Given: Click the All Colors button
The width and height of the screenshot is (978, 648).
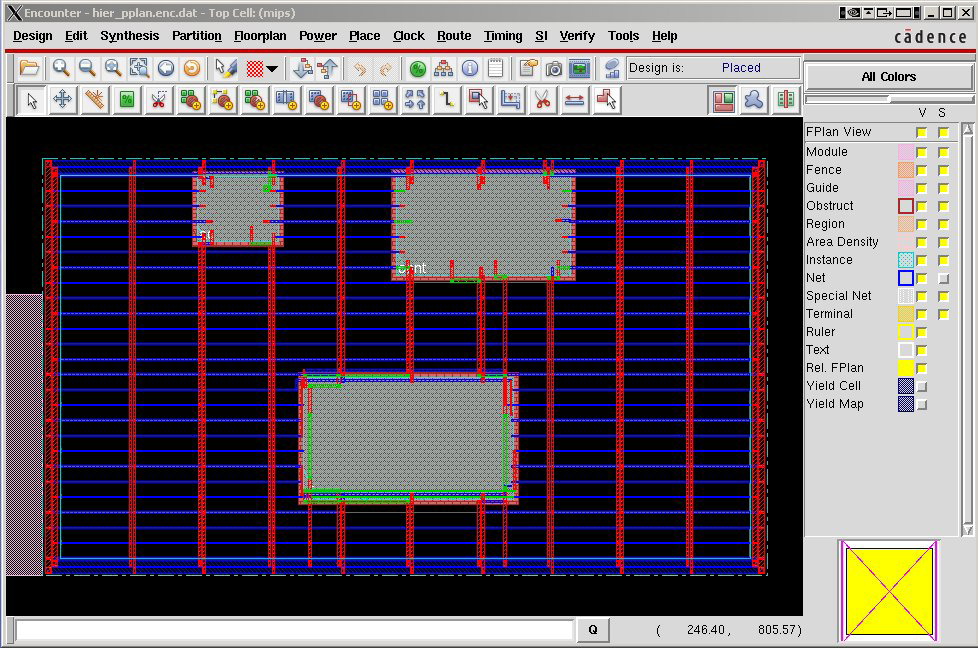Looking at the screenshot, I should pyautogui.click(x=889, y=77).
